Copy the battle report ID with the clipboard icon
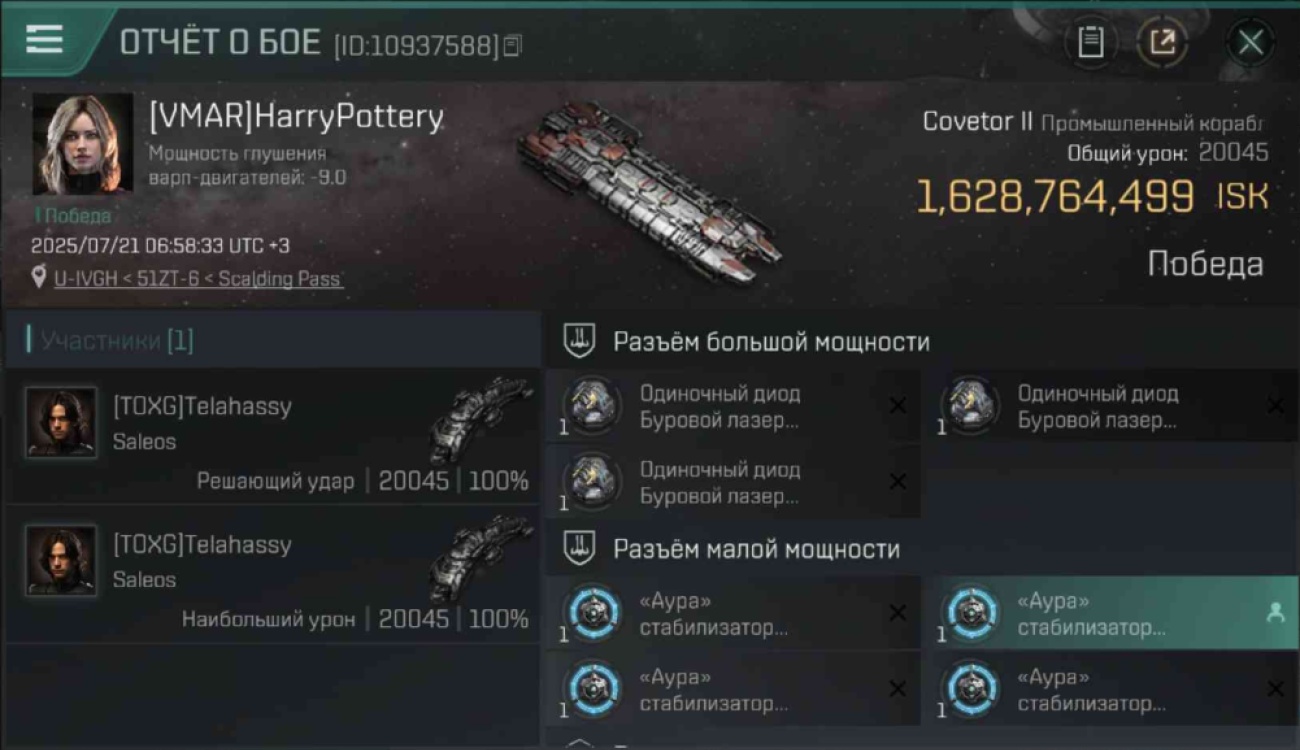This screenshot has width=1300, height=750. pos(512,45)
